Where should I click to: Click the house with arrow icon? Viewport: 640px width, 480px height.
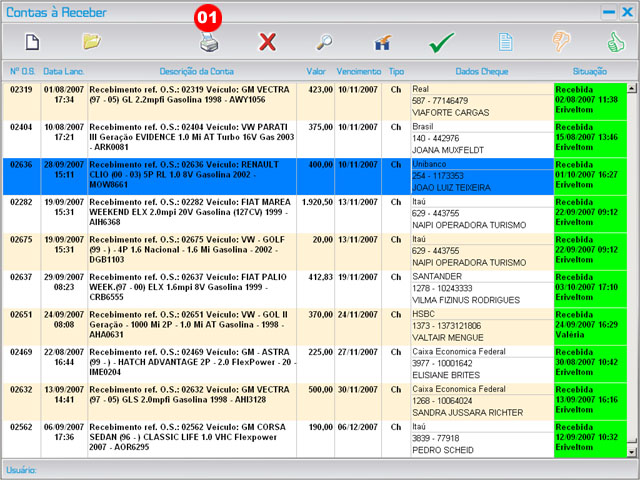[383, 42]
